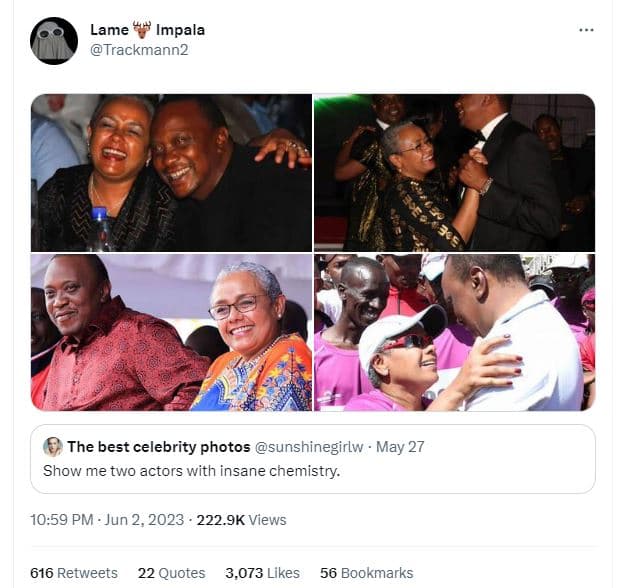Click the deer emoji in the display name
The height and width of the screenshot is (588, 621).
pyautogui.click(x=143, y=30)
